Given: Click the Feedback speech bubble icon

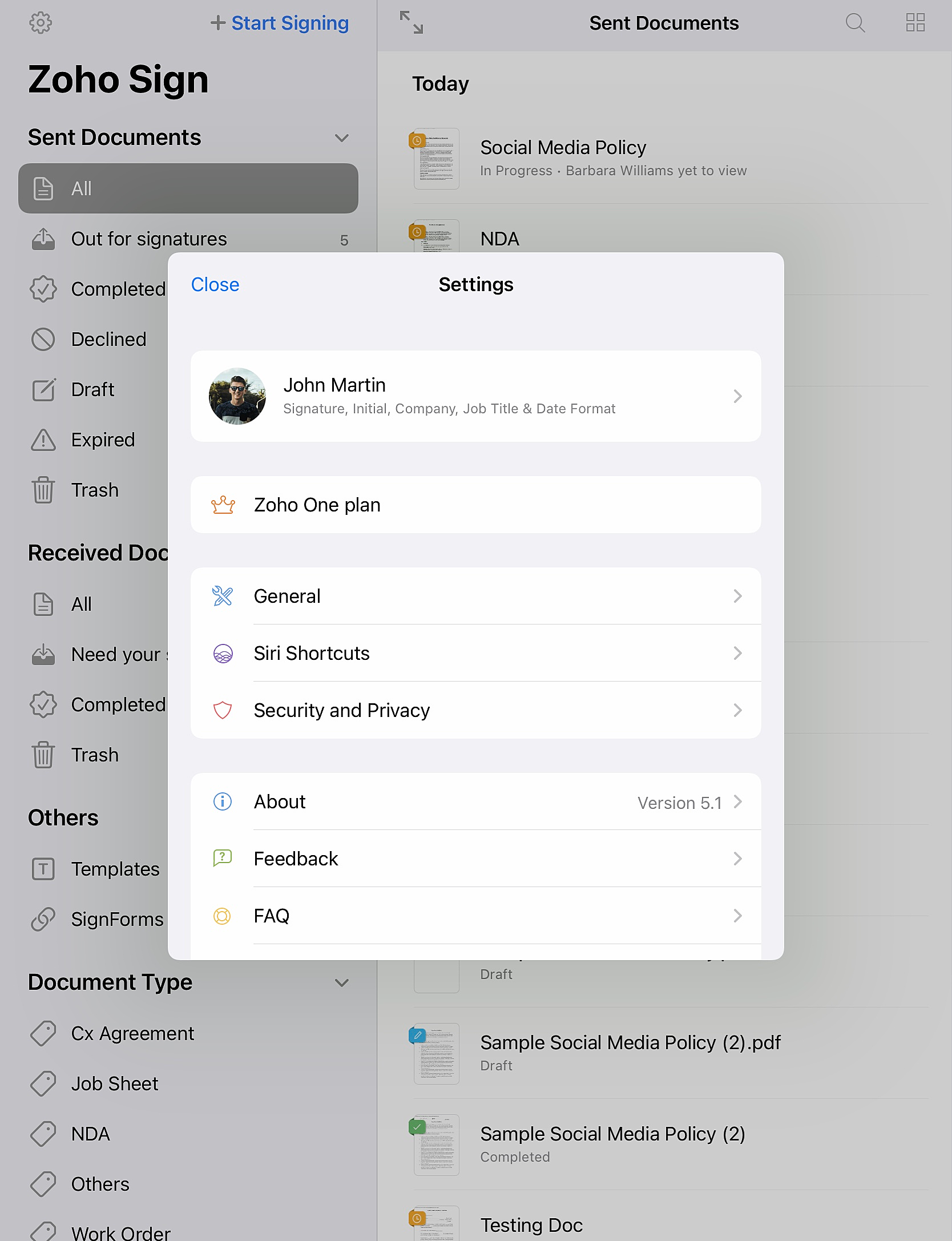Looking at the screenshot, I should (223, 859).
